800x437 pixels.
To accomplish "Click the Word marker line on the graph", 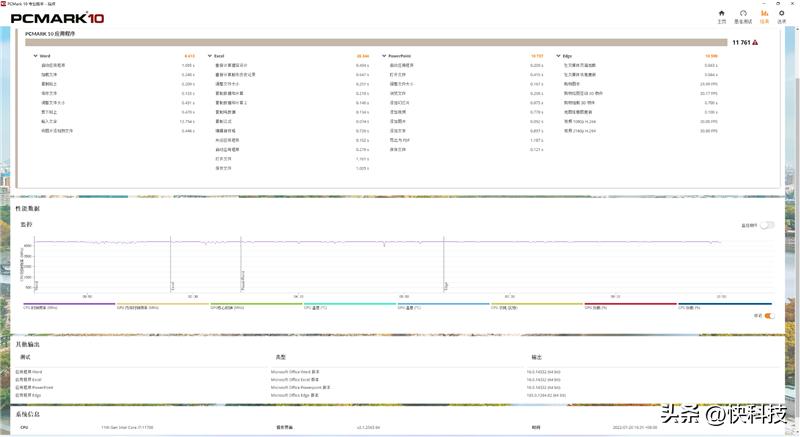I will pyautogui.click(x=34, y=264).
